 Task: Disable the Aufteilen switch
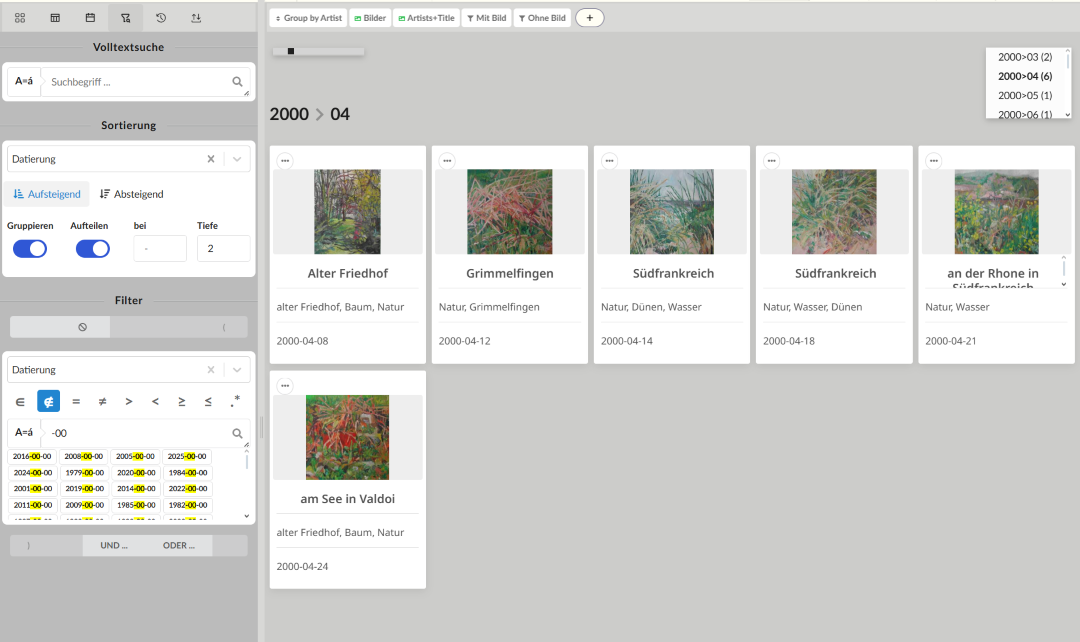93,249
